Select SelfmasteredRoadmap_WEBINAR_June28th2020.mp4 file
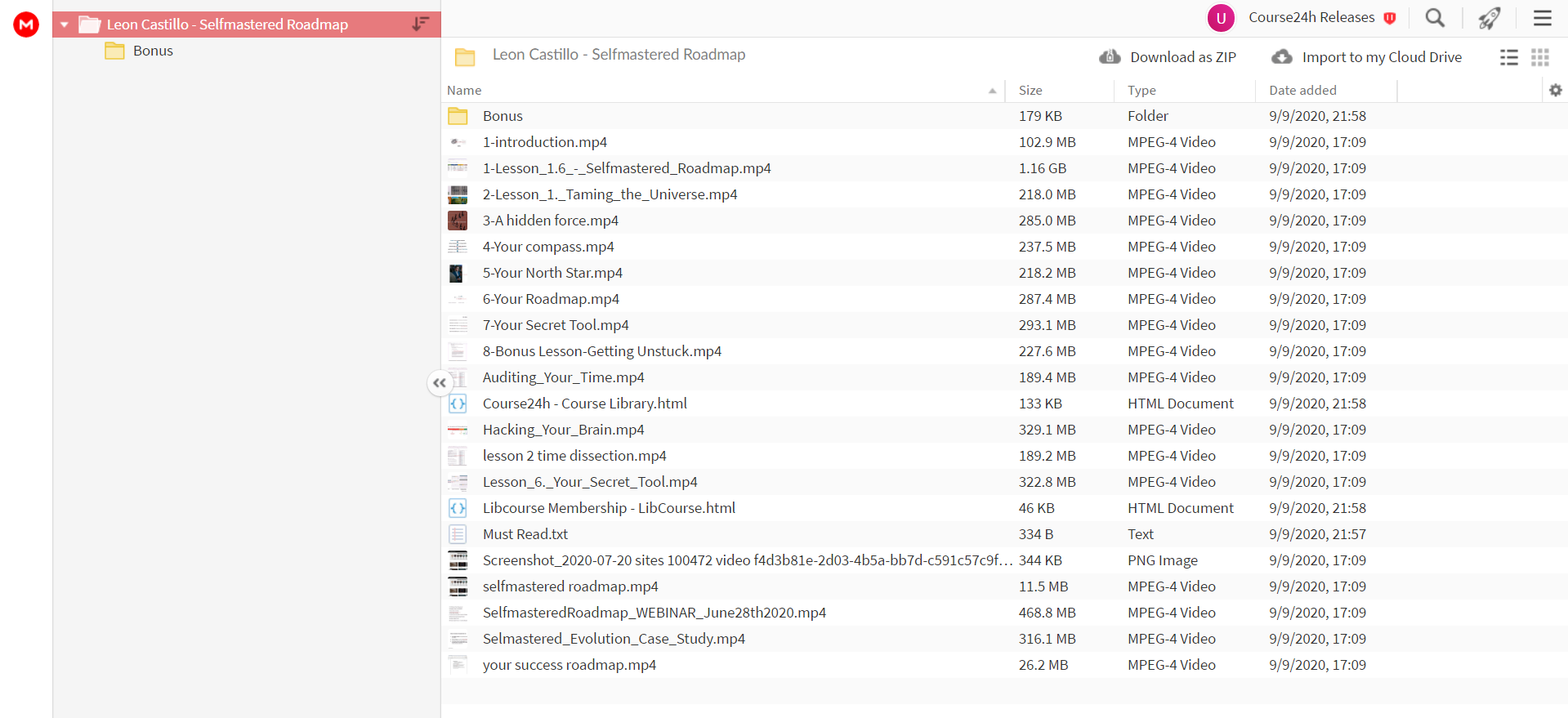1568x718 pixels. pos(654,613)
